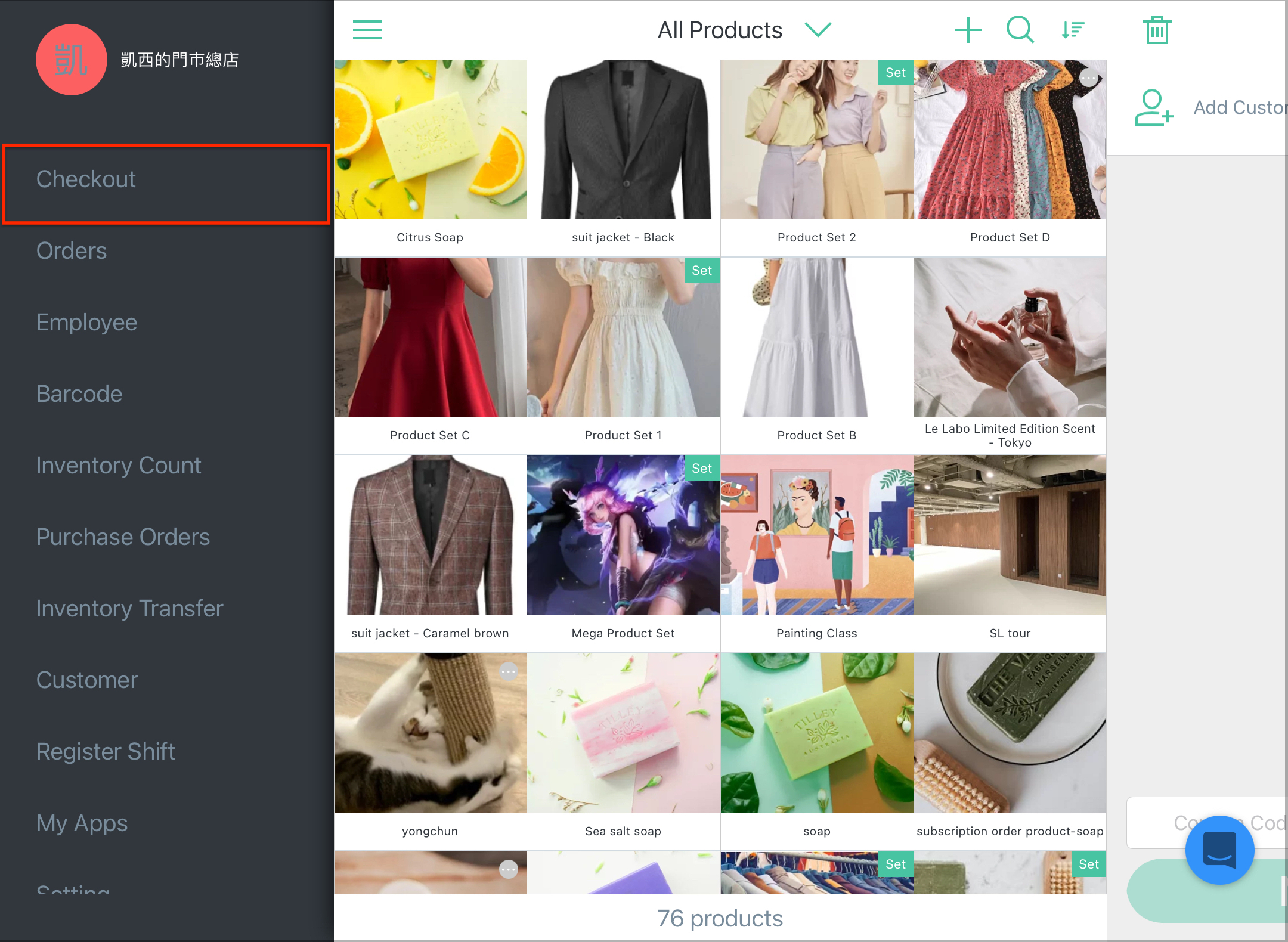The width and height of the screenshot is (1288, 942).
Task: Select the yongchun product tile
Action: [430, 752]
